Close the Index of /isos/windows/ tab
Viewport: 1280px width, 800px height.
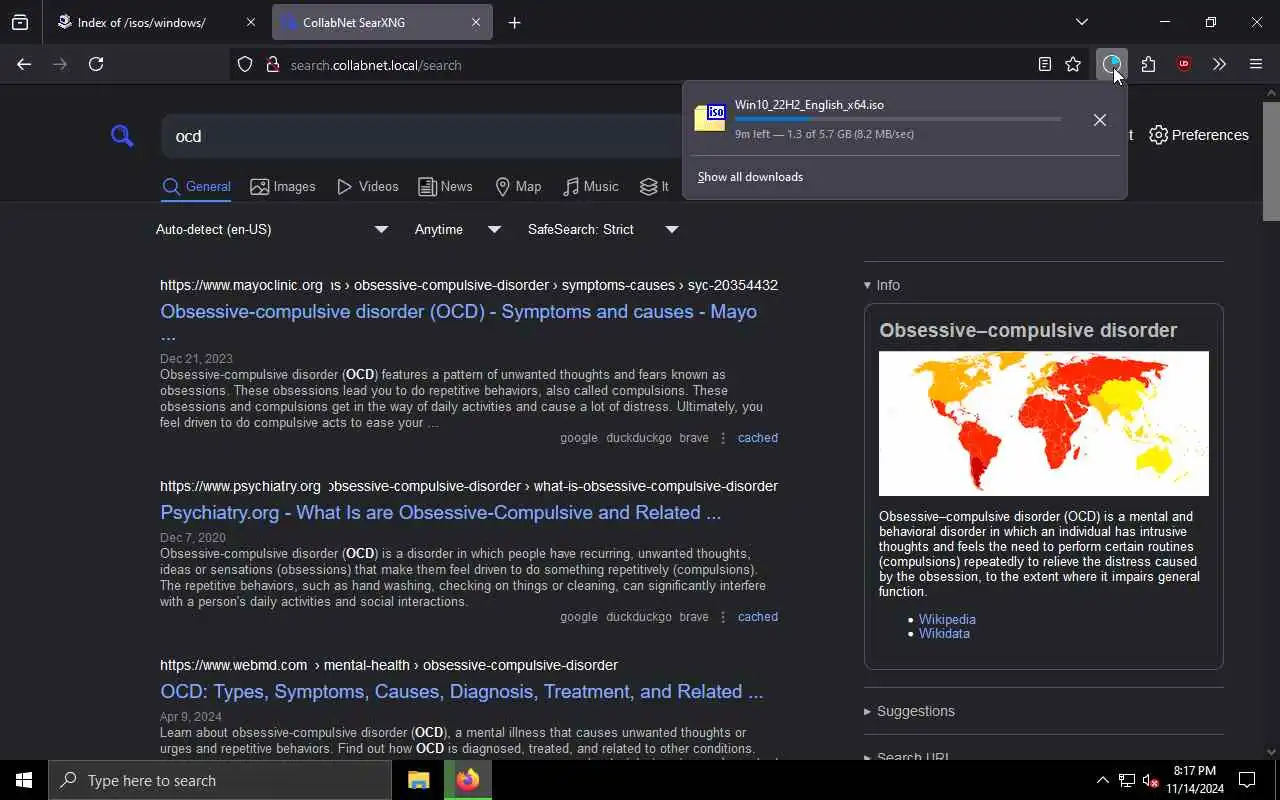pyautogui.click(x=250, y=22)
